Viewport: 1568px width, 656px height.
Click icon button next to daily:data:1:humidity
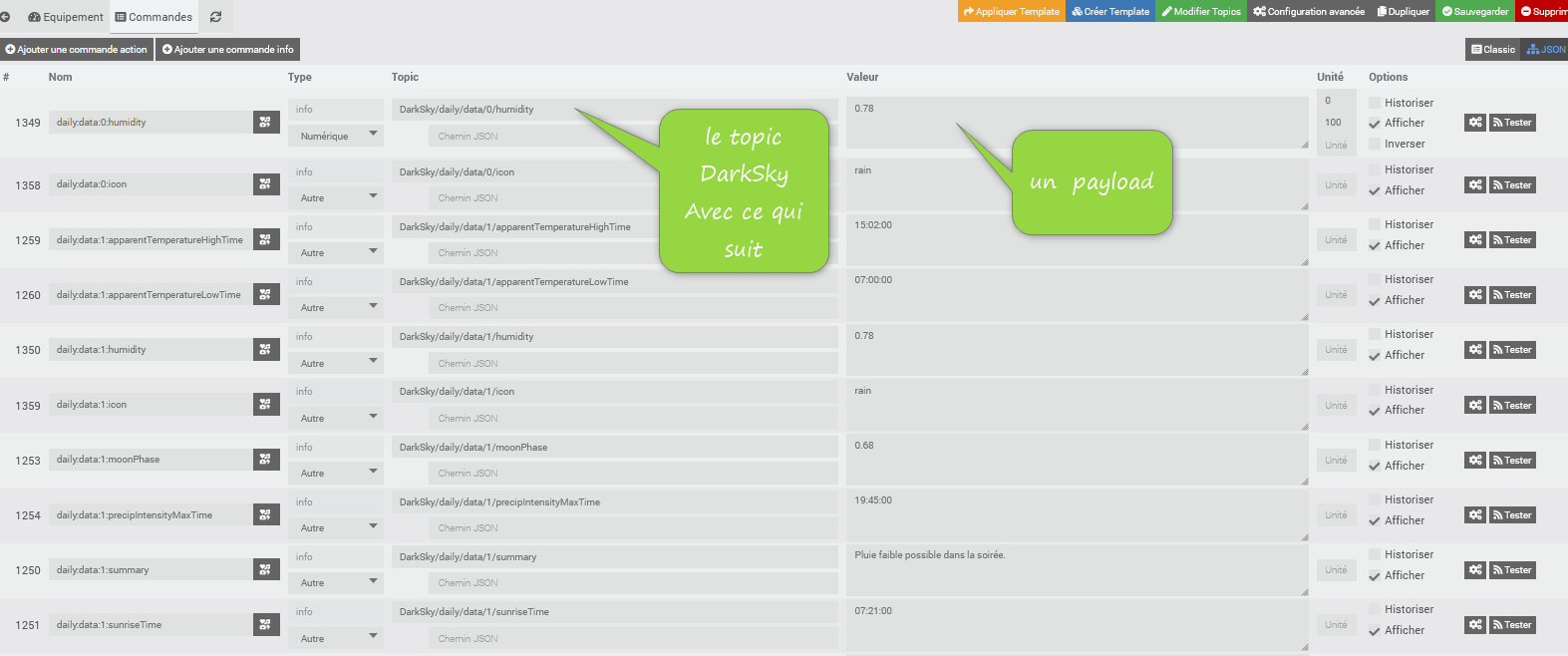pyautogui.click(x=266, y=350)
